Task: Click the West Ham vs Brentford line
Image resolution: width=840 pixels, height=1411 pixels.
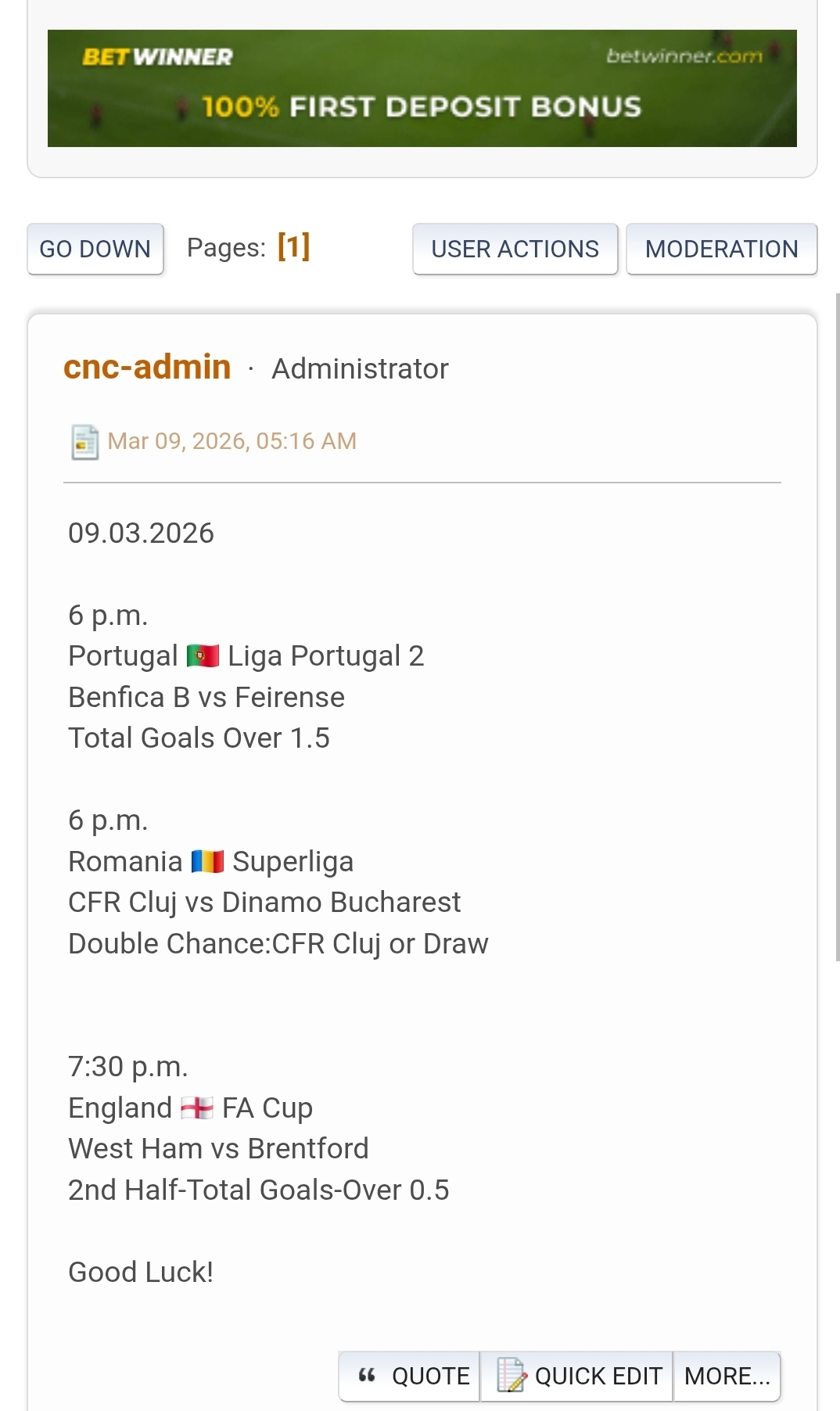Action: click(218, 1148)
